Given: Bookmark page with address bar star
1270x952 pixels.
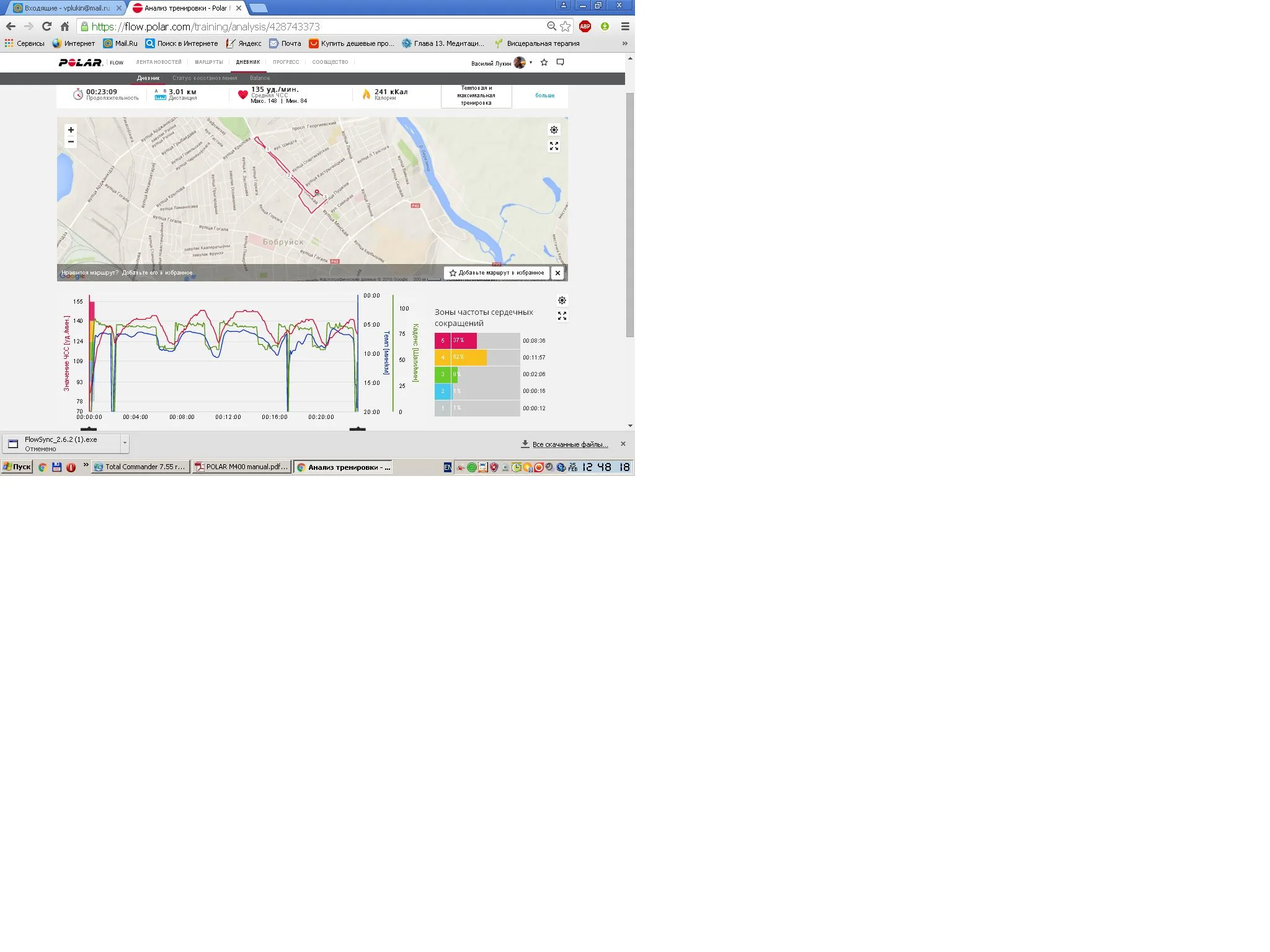Looking at the screenshot, I should coord(565,27).
